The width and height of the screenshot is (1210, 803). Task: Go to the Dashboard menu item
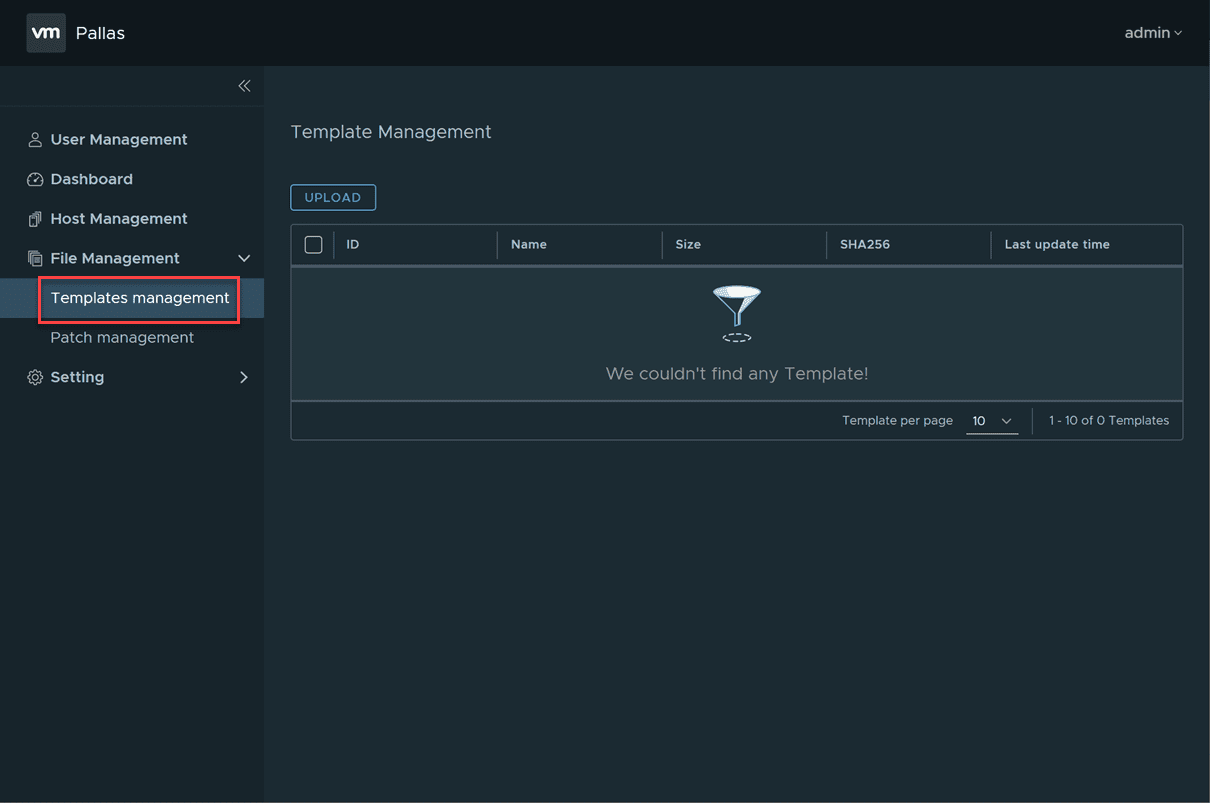coord(91,180)
